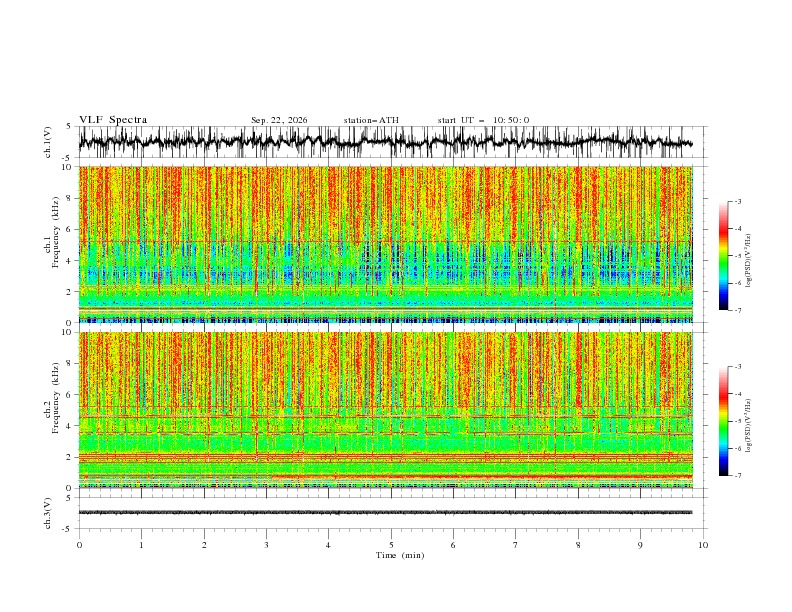
Task: Click the ch.1 spectrogram blue band near 3 kHz
Action: [385, 275]
